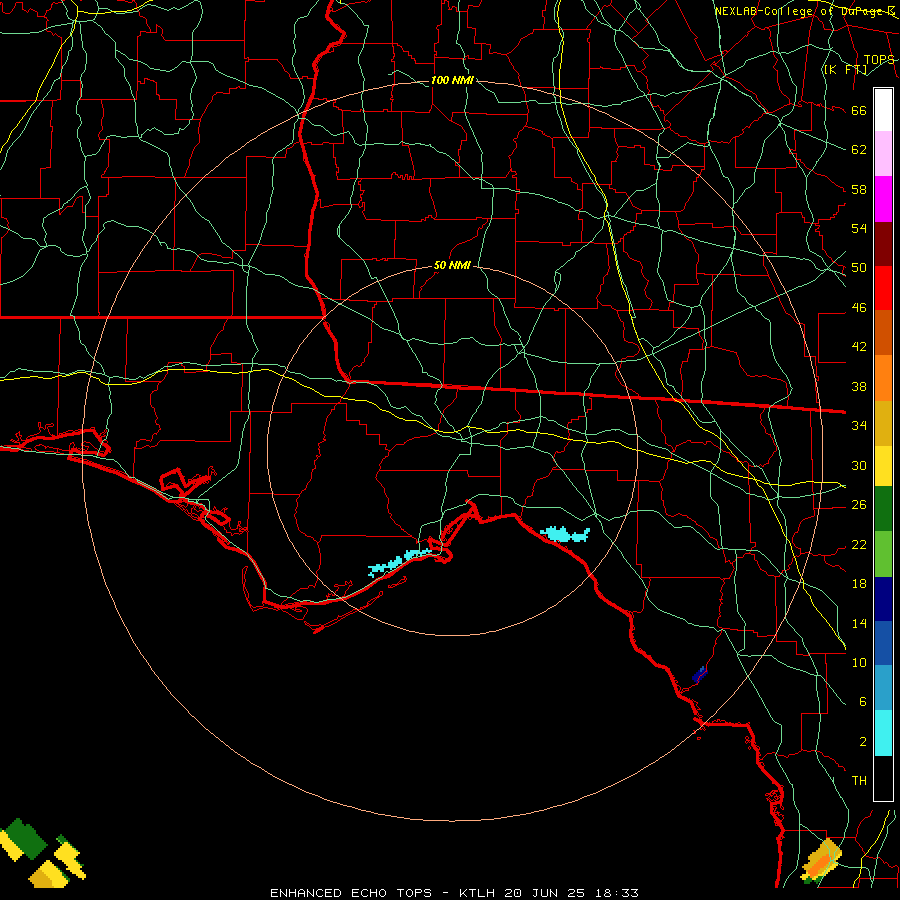The height and width of the screenshot is (900, 900).
Task: Click the "38" scale value label
Action: 859,386
